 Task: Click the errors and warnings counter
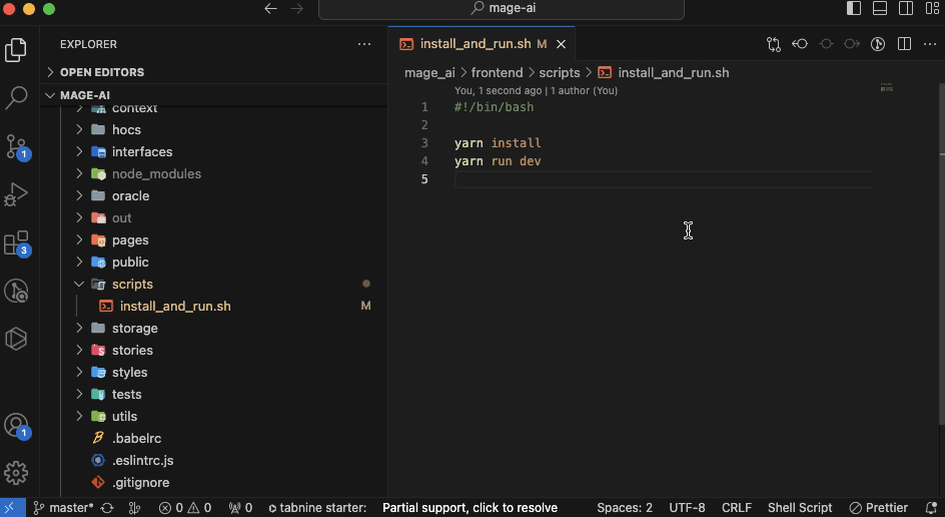point(185,508)
